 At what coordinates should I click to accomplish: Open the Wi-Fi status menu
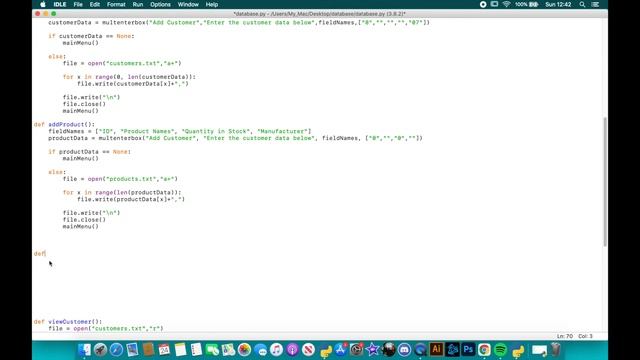(x=507, y=4)
